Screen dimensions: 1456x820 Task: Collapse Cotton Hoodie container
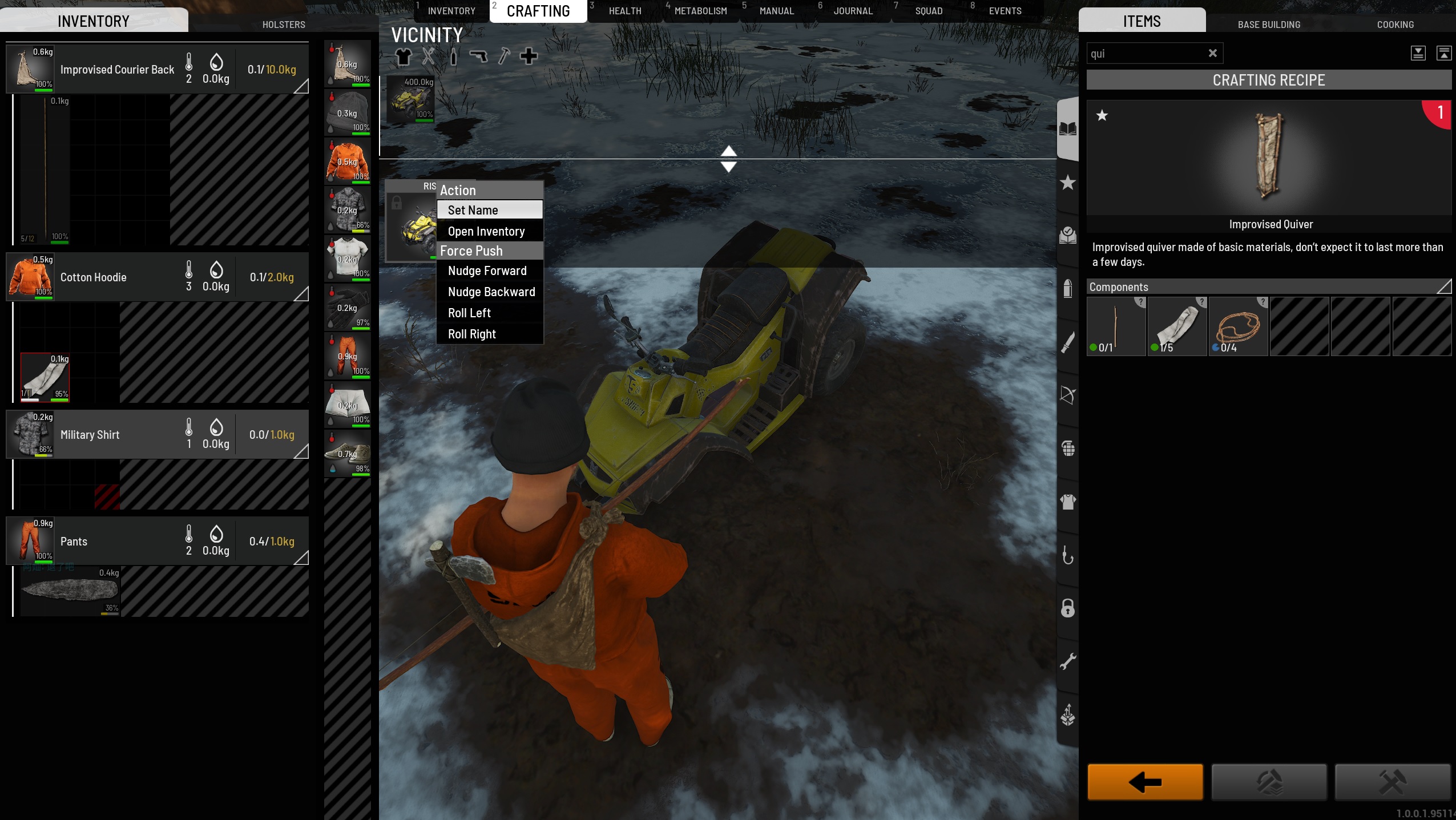click(301, 294)
